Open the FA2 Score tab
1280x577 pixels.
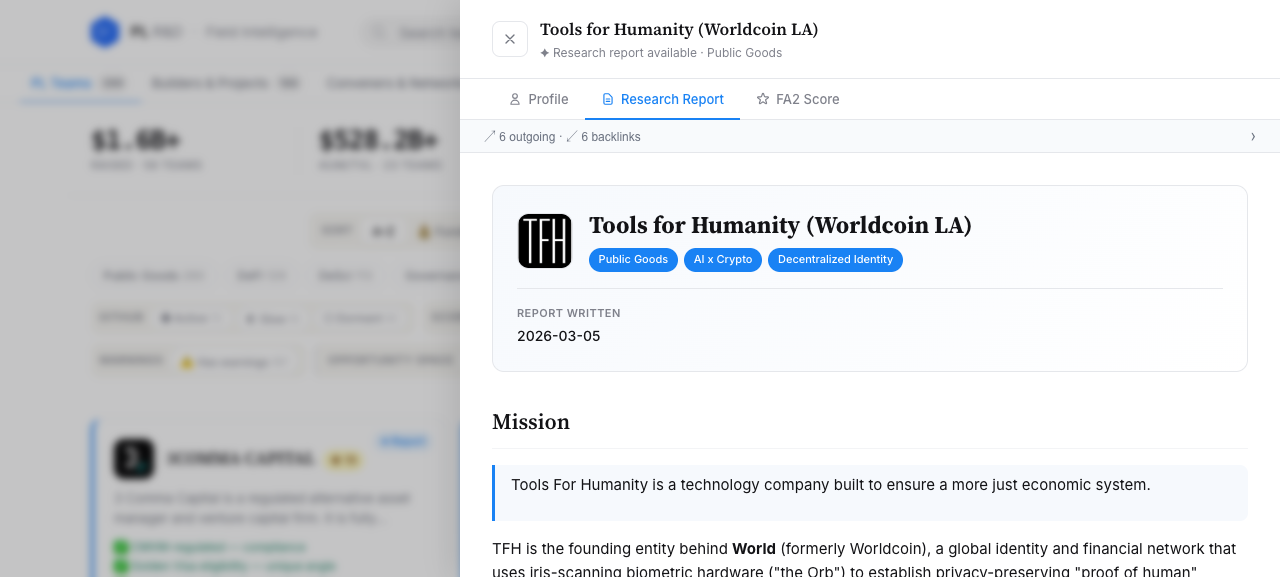(797, 99)
